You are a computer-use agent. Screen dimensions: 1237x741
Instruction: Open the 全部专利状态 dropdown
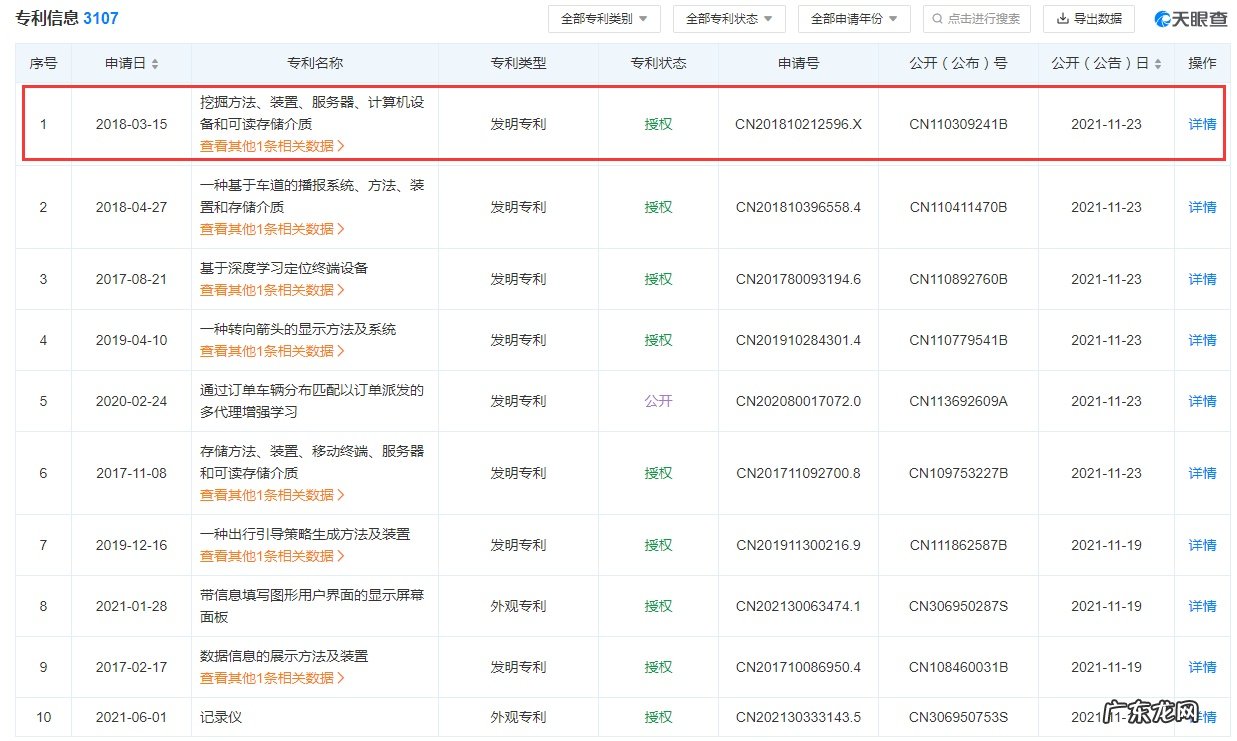pyautogui.click(x=729, y=18)
